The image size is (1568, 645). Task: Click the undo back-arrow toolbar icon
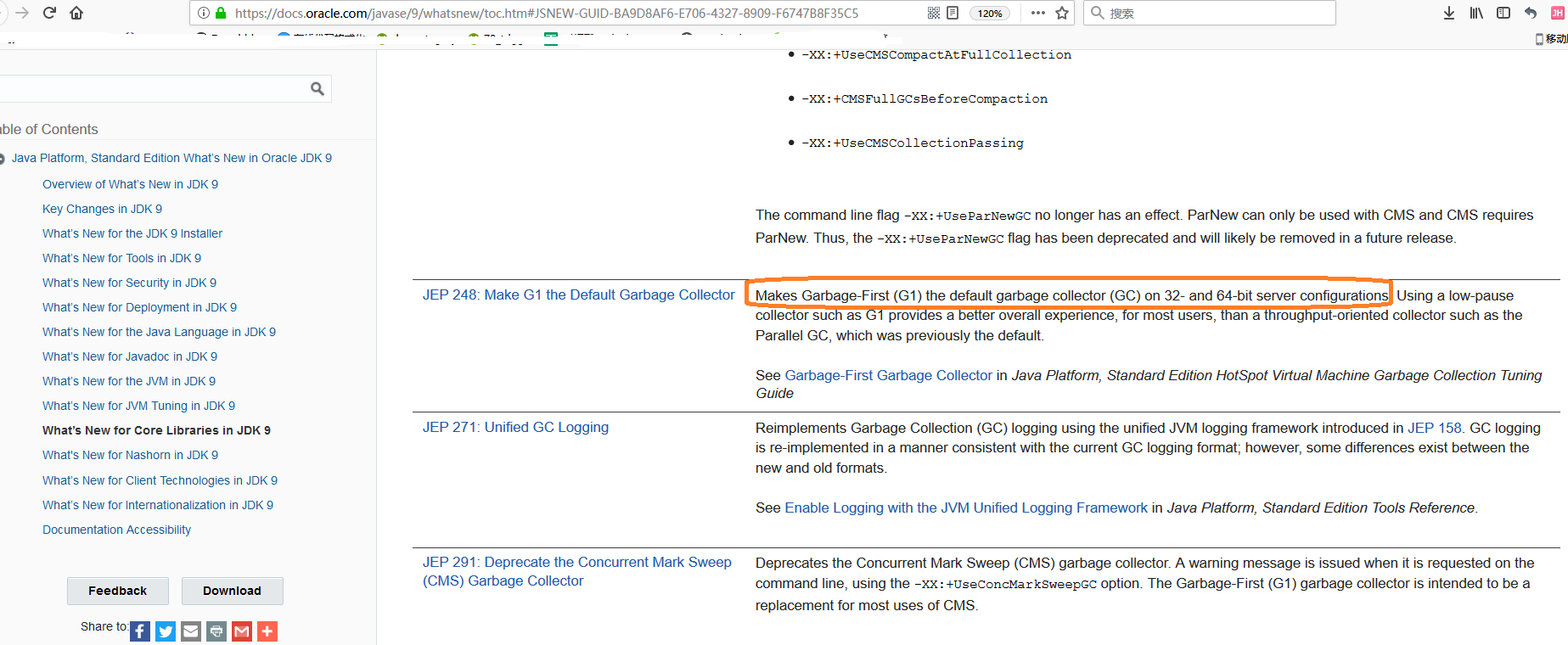[x=1531, y=13]
